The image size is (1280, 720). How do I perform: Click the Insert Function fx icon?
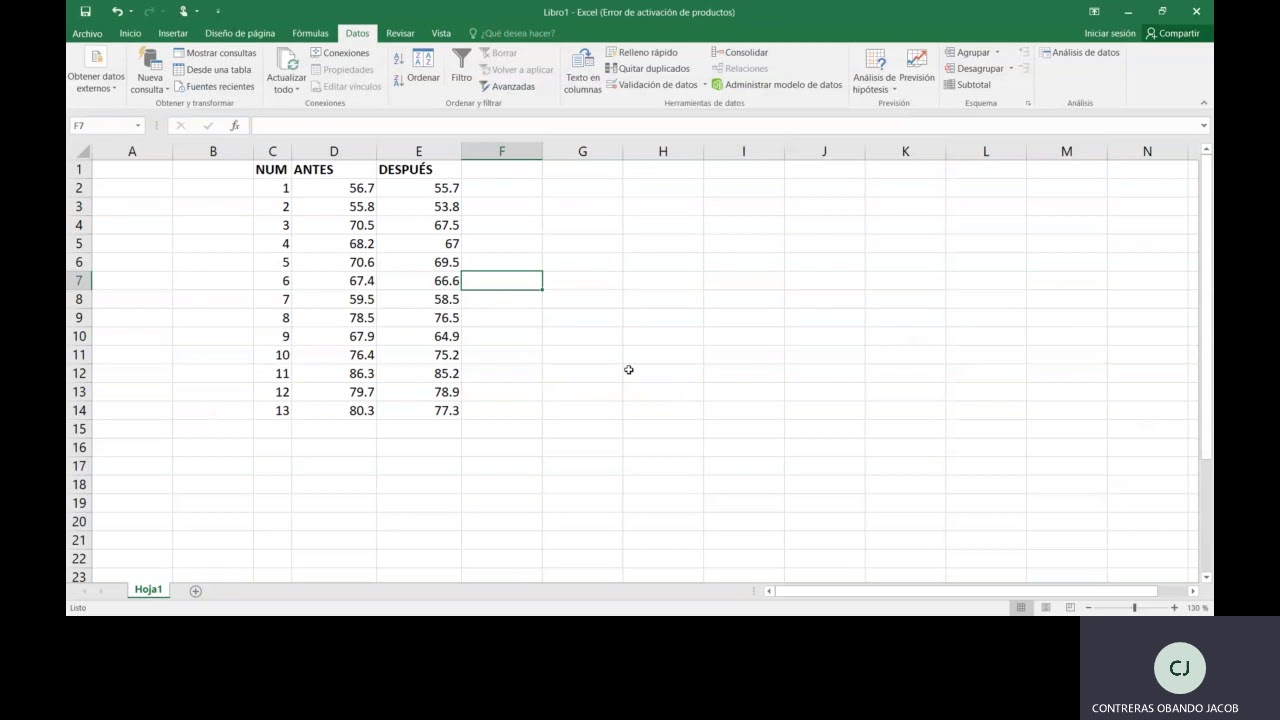tap(234, 126)
